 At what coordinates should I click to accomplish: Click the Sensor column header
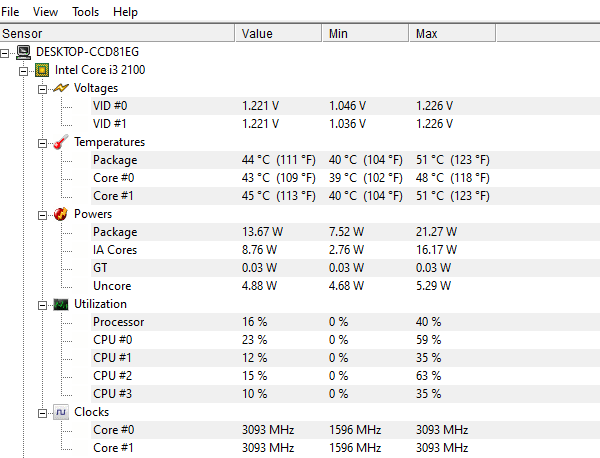point(117,33)
